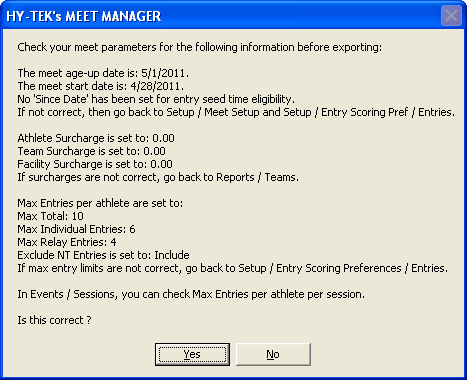Click the Max Total: 10 text

pos(50,216)
